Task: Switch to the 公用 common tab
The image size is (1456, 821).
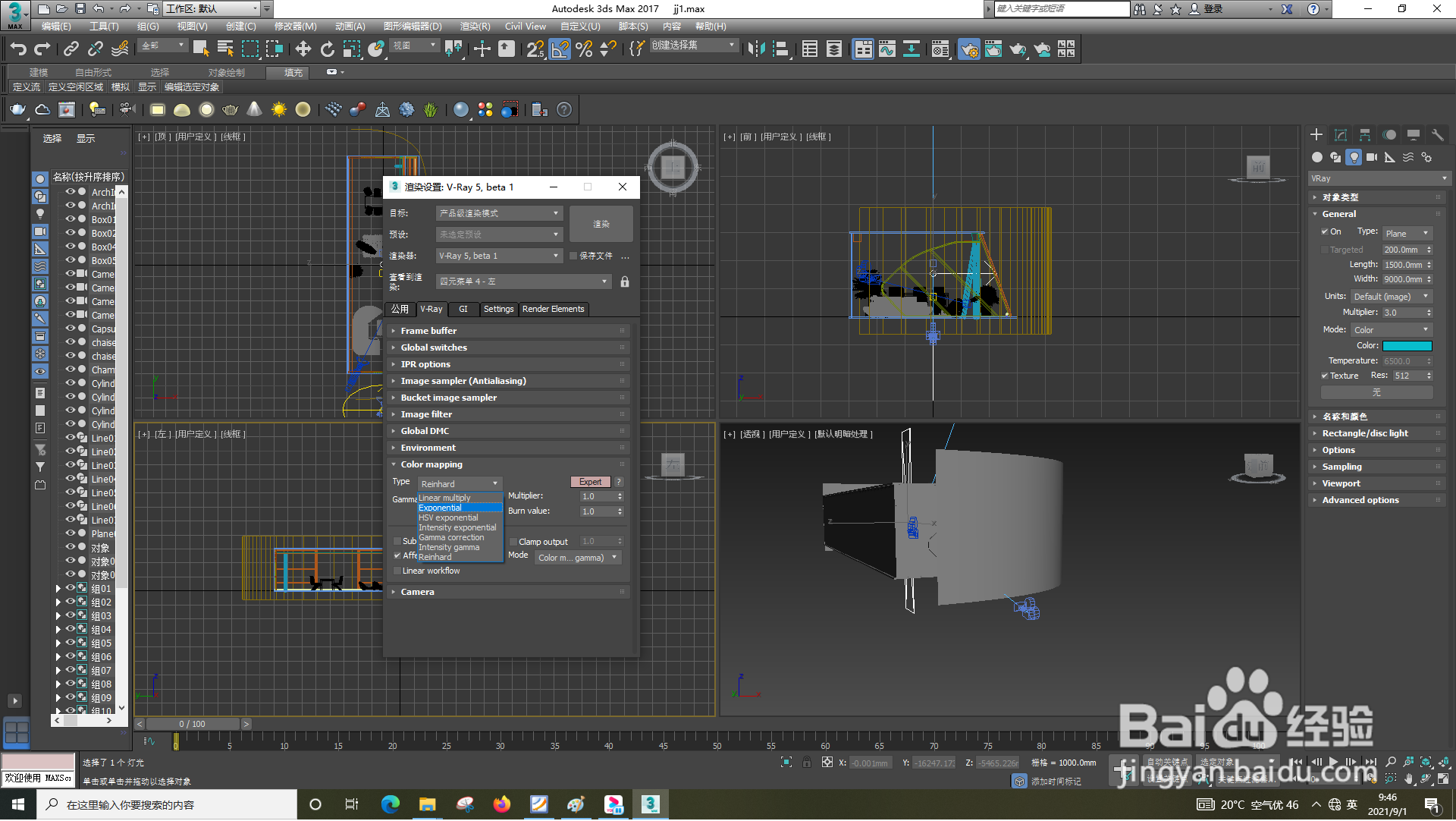Action: (400, 310)
